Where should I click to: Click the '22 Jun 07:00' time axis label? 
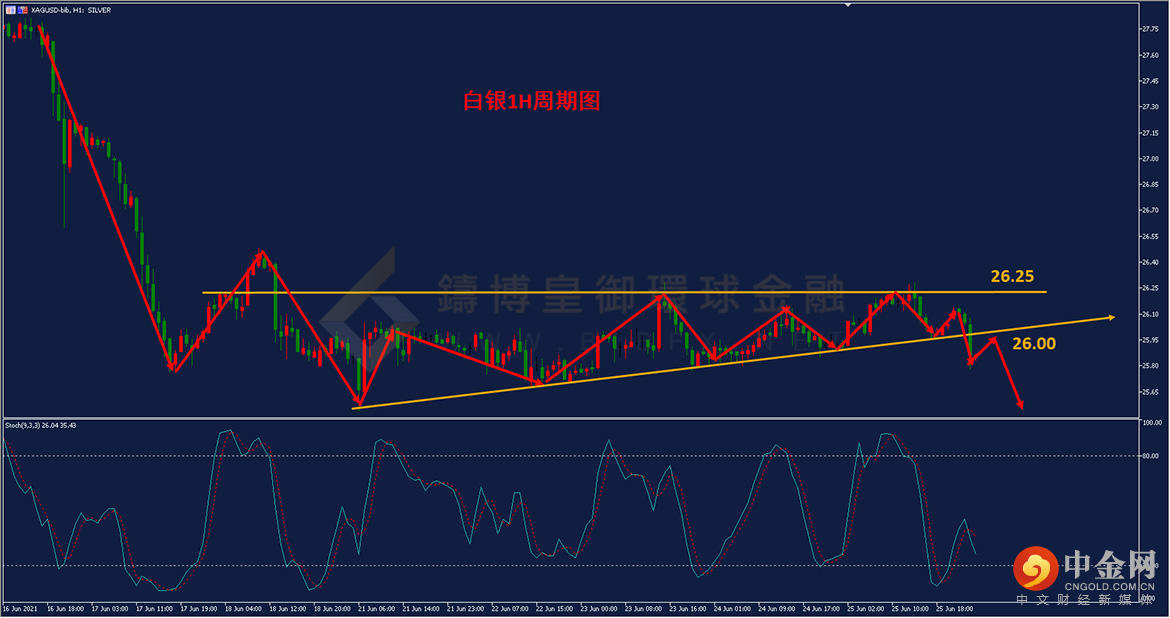coord(510,609)
